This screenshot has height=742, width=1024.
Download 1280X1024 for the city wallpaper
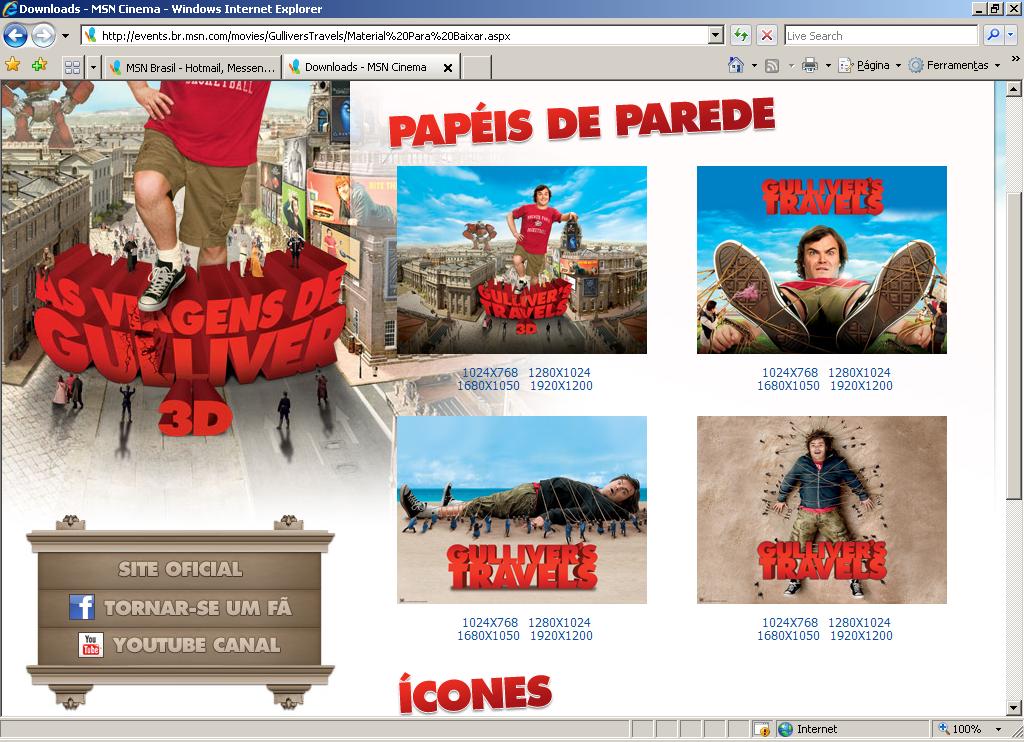[559, 372]
